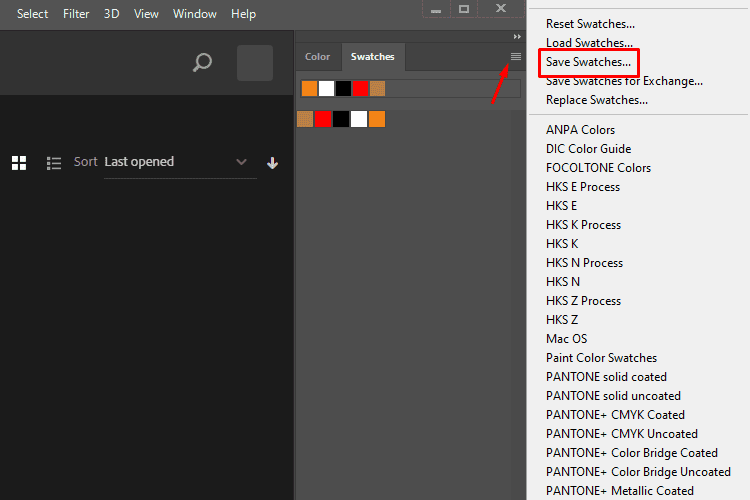
Task: Load ANPA Colors swatch library
Action: coord(580,130)
